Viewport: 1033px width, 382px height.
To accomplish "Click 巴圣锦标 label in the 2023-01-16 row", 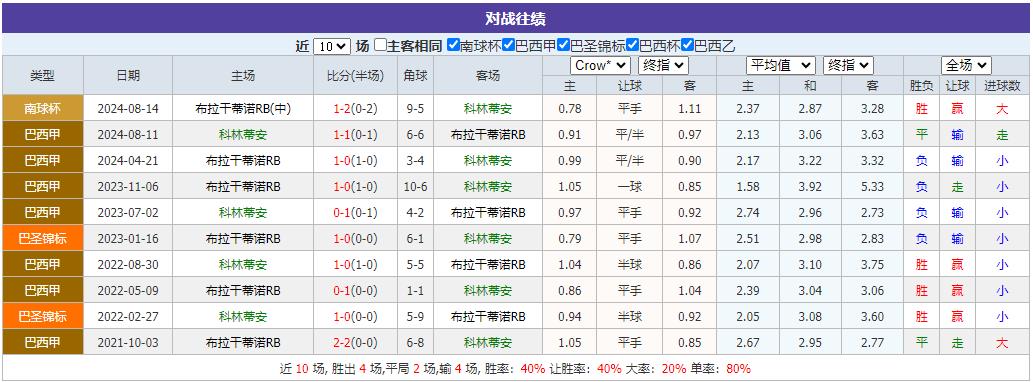I will point(43,238).
